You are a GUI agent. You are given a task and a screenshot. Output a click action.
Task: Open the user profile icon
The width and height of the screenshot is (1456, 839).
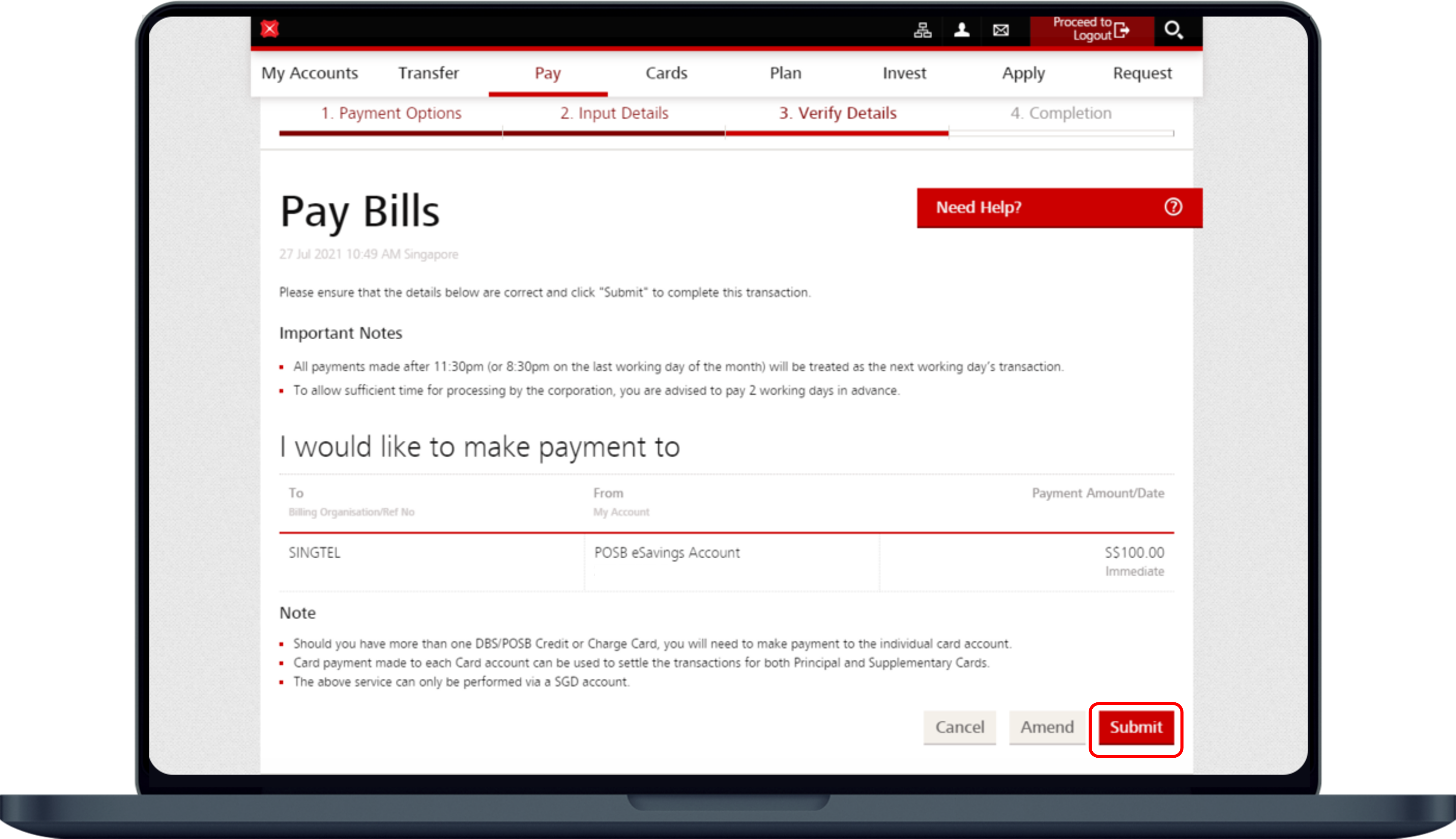(961, 30)
